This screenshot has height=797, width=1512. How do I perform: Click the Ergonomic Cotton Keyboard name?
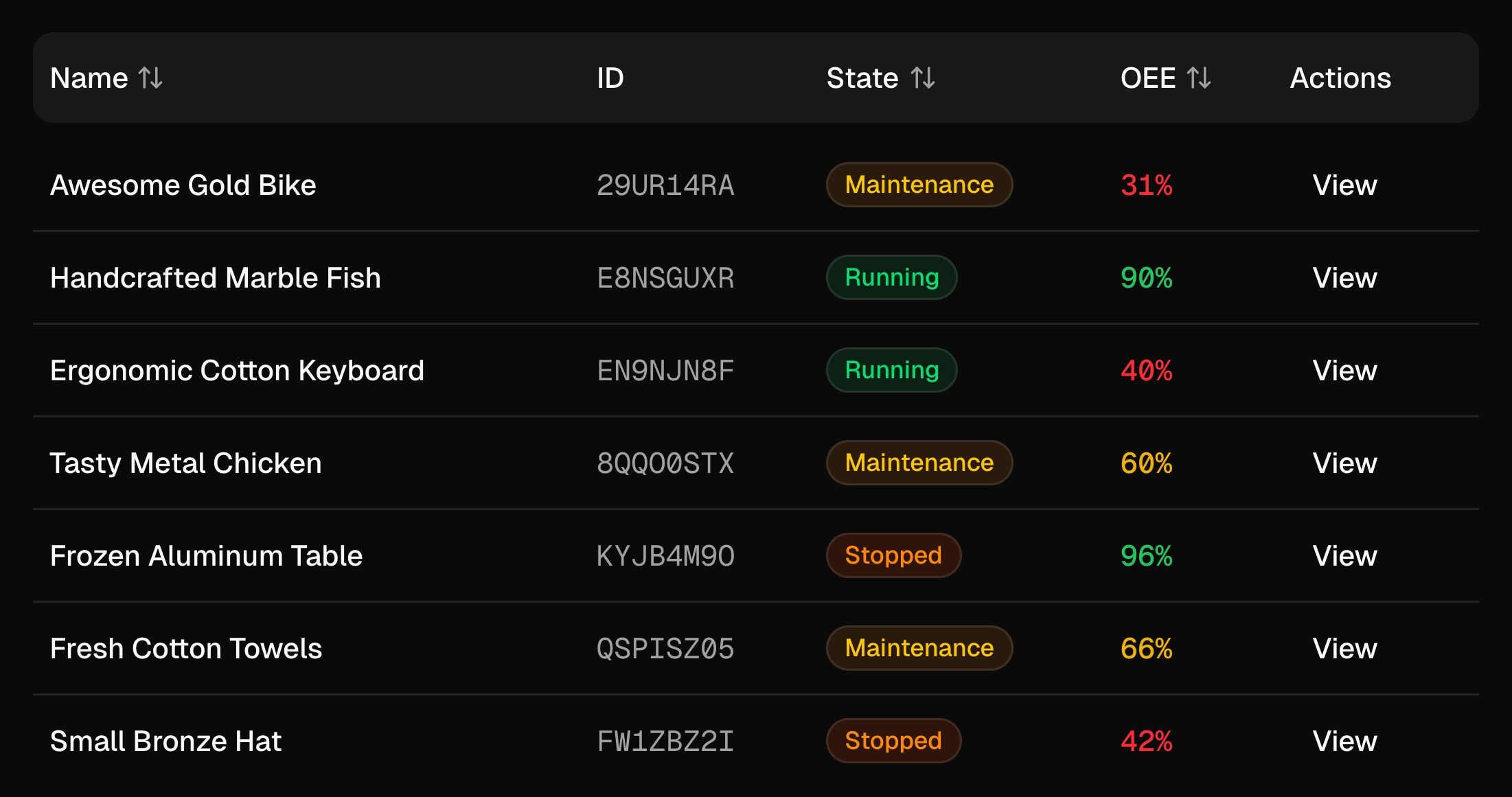[x=237, y=371]
